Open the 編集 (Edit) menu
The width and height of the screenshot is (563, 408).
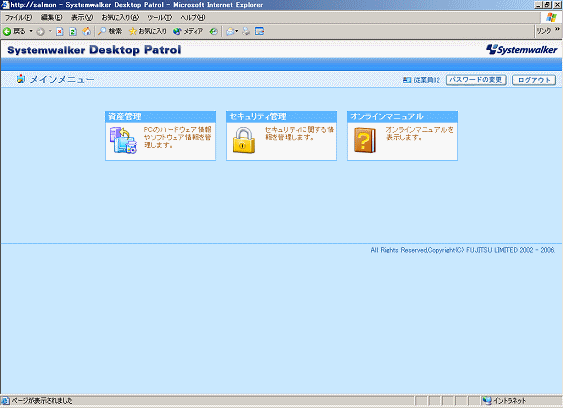pos(51,17)
